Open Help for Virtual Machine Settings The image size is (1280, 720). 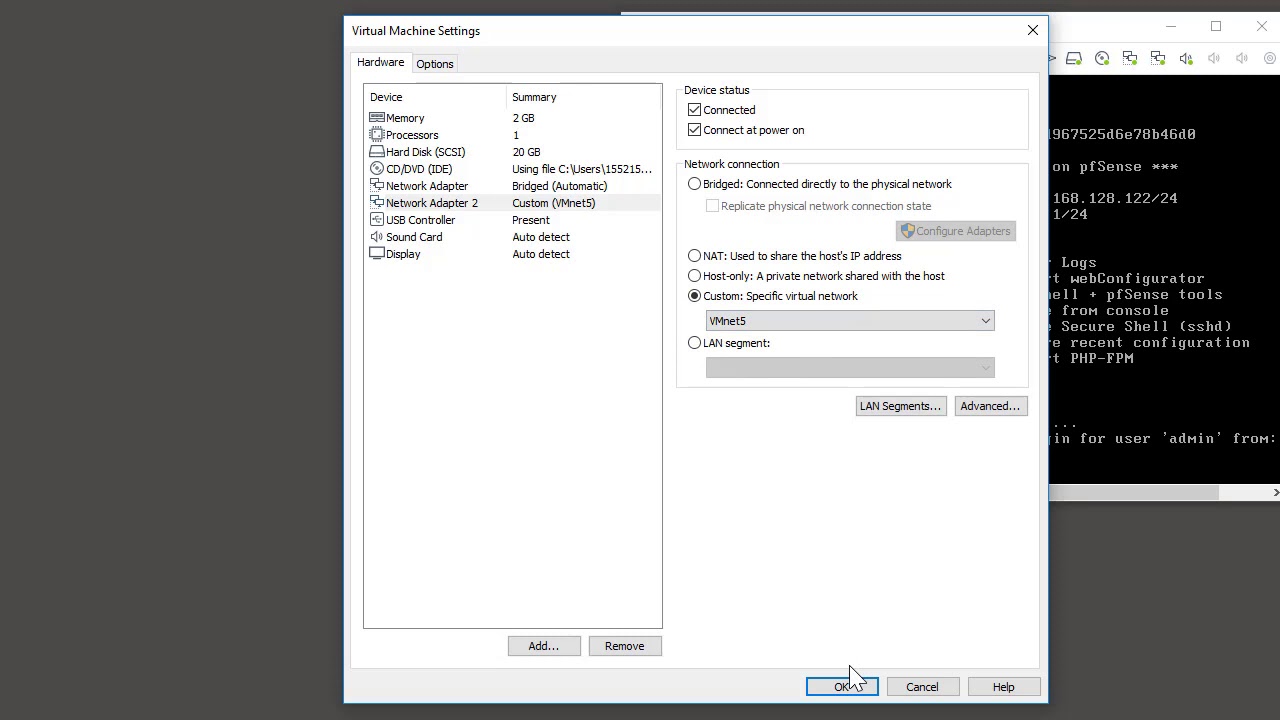pos(1004,687)
